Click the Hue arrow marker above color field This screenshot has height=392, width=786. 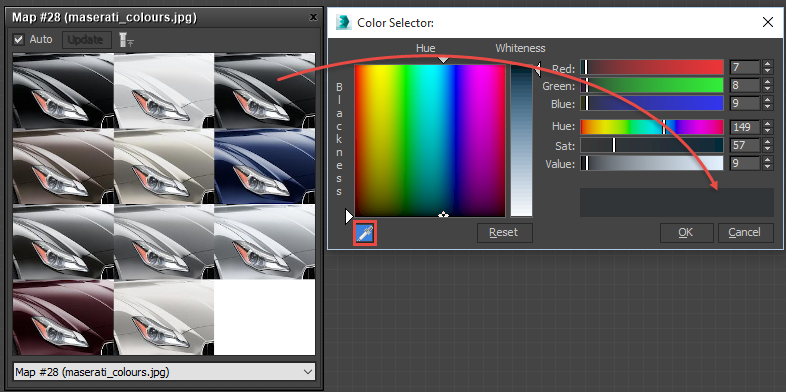click(x=443, y=60)
